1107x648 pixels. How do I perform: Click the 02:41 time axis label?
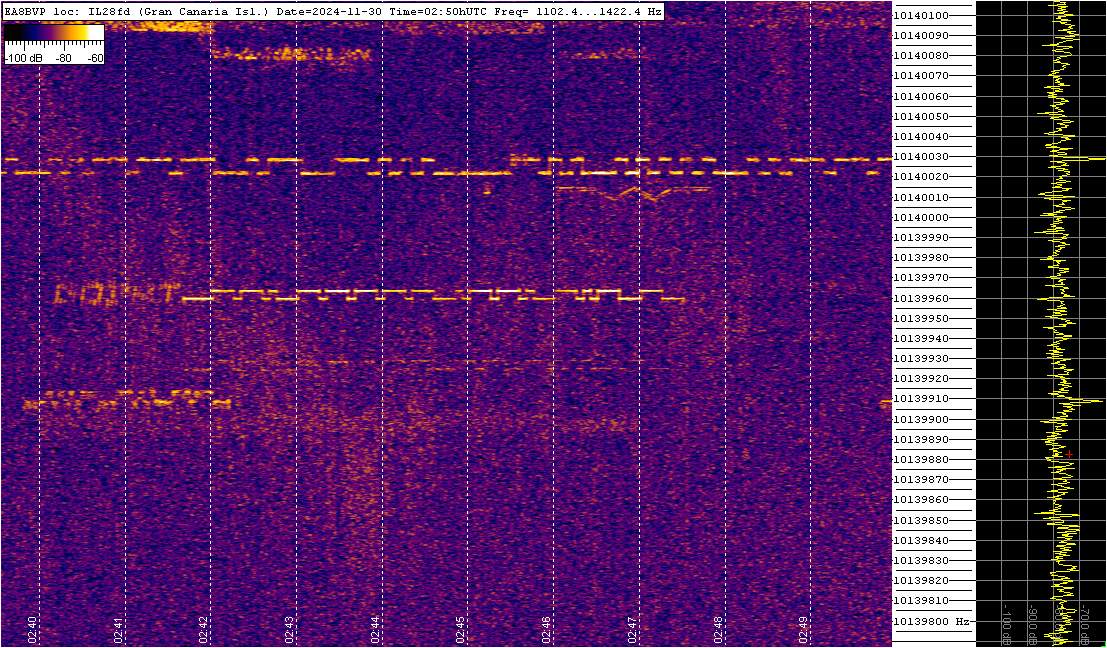118,628
